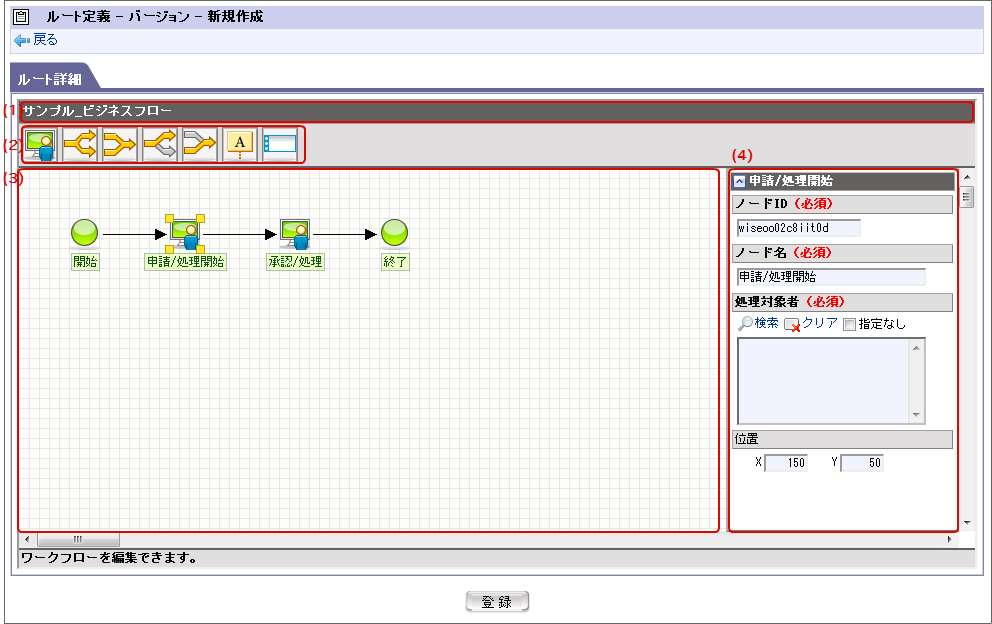This screenshot has width=992, height=624.
Task: Click the X position field
Action: point(786,463)
